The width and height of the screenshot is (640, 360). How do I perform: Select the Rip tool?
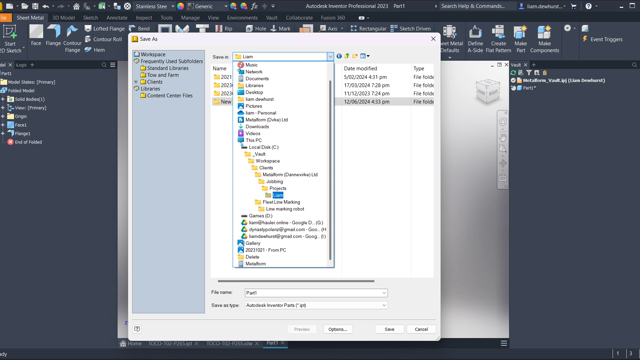click(x=224, y=29)
